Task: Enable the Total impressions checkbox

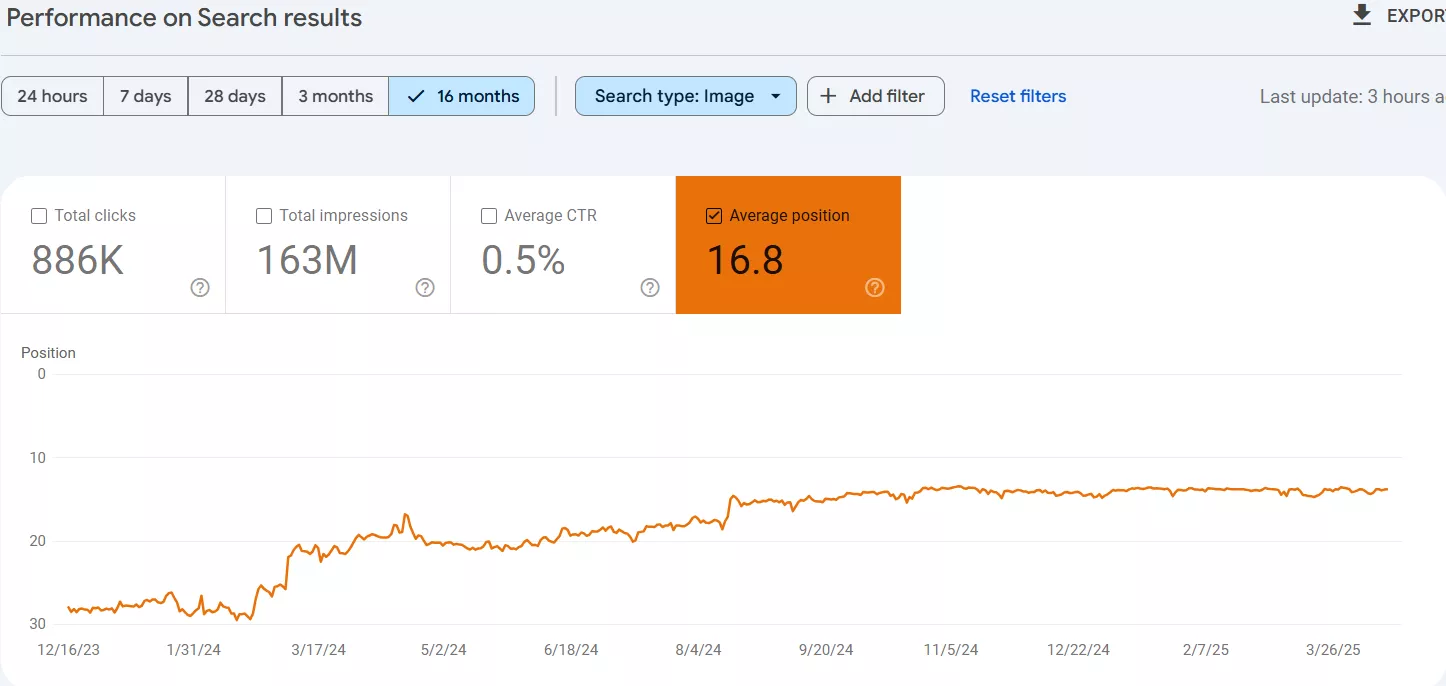Action: point(263,215)
